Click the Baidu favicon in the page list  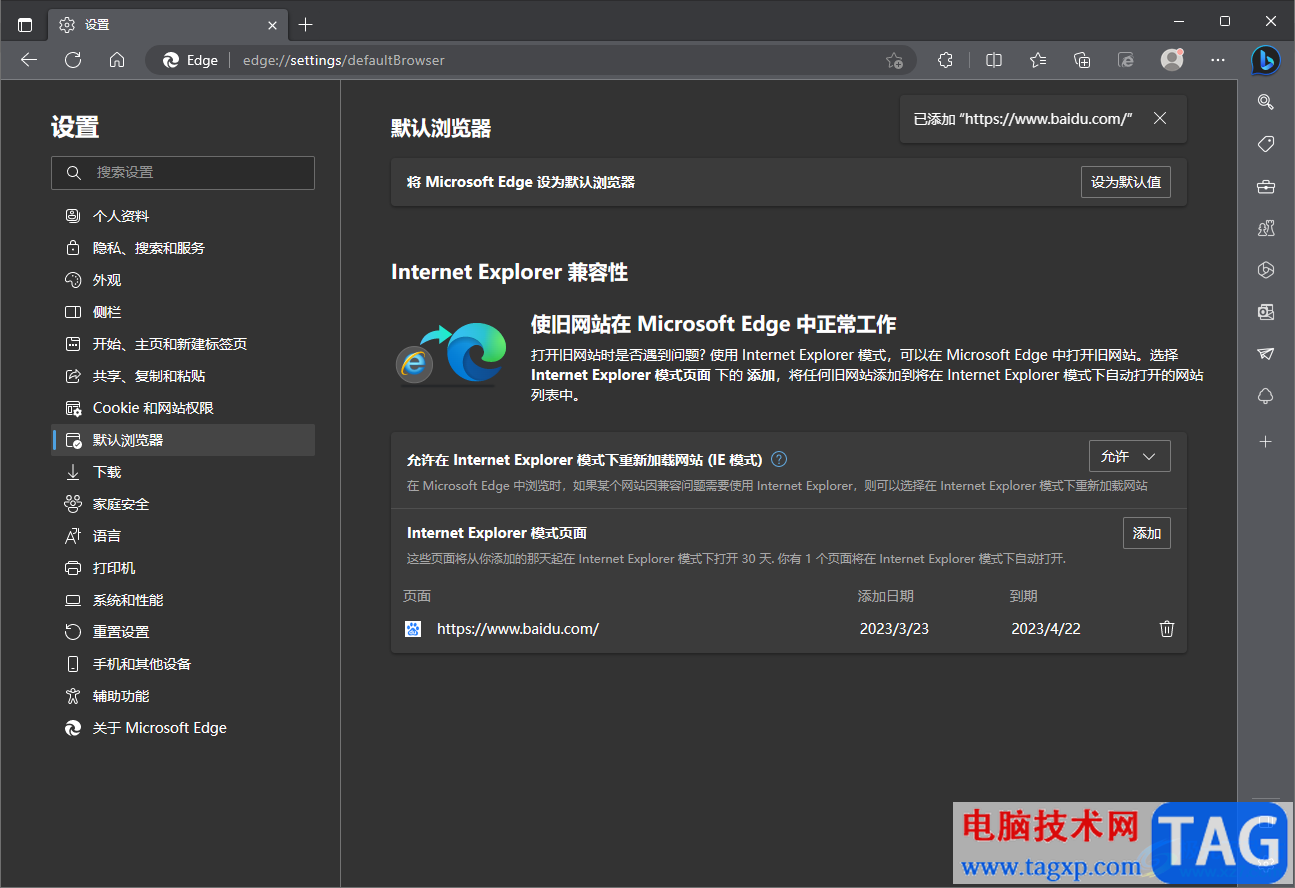(413, 629)
